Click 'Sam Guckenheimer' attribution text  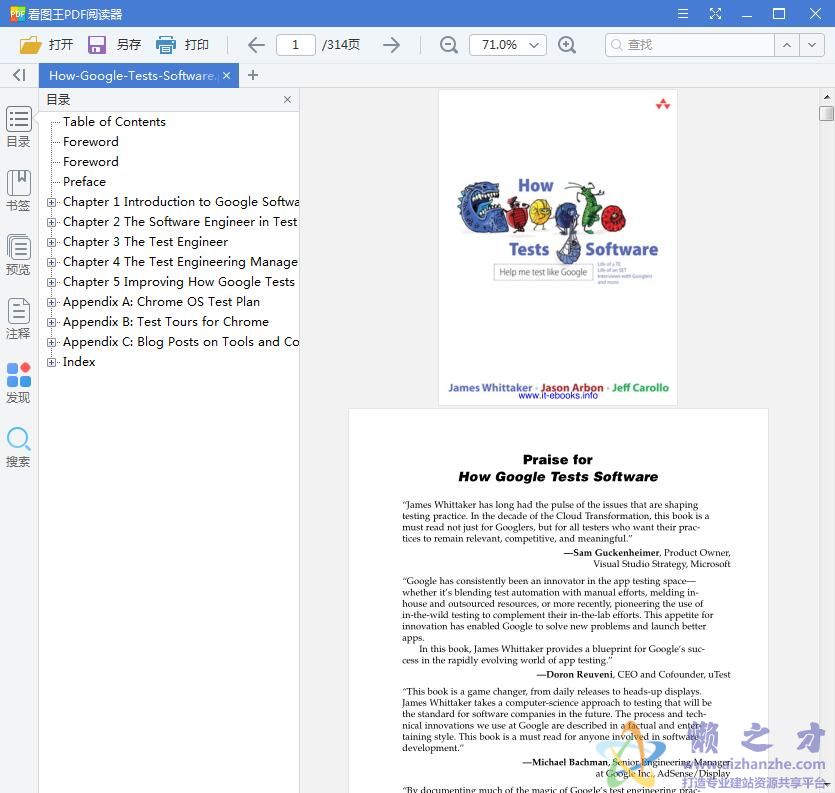pyautogui.click(x=616, y=553)
